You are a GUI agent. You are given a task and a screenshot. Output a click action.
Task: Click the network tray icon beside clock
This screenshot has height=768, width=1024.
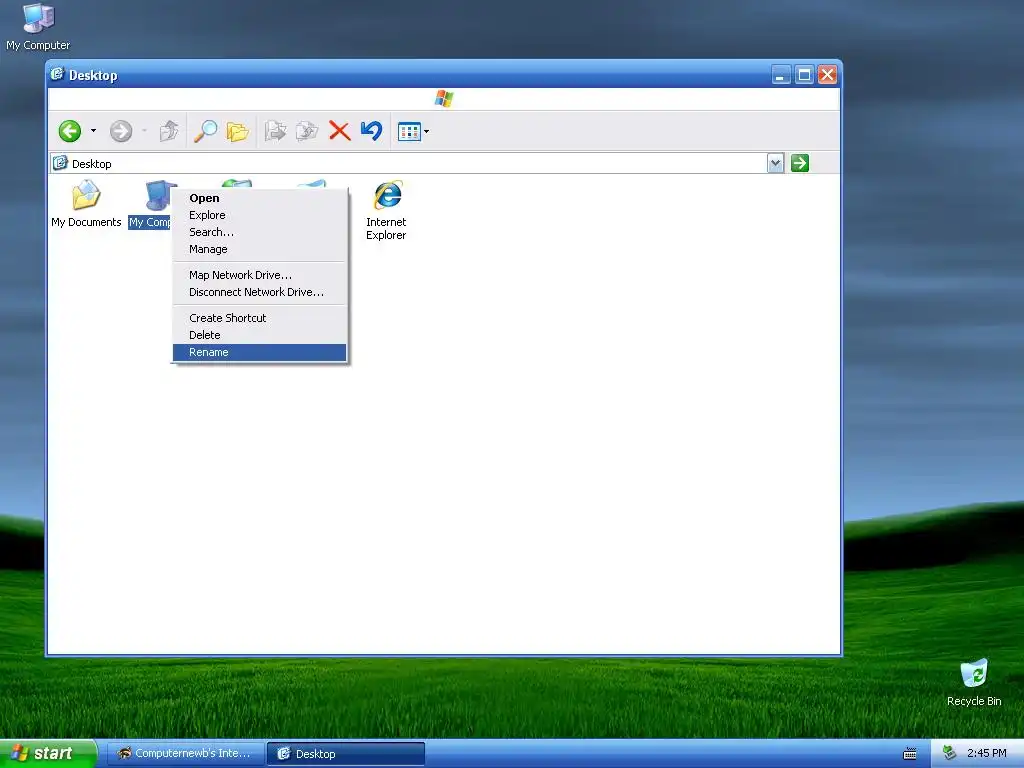click(950, 753)
